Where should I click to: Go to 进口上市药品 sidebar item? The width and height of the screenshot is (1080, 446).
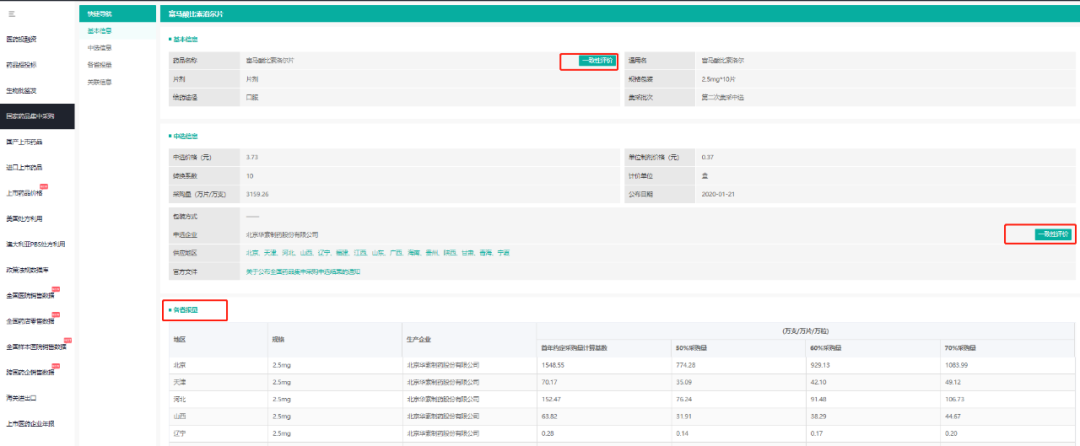click(24, 167)
